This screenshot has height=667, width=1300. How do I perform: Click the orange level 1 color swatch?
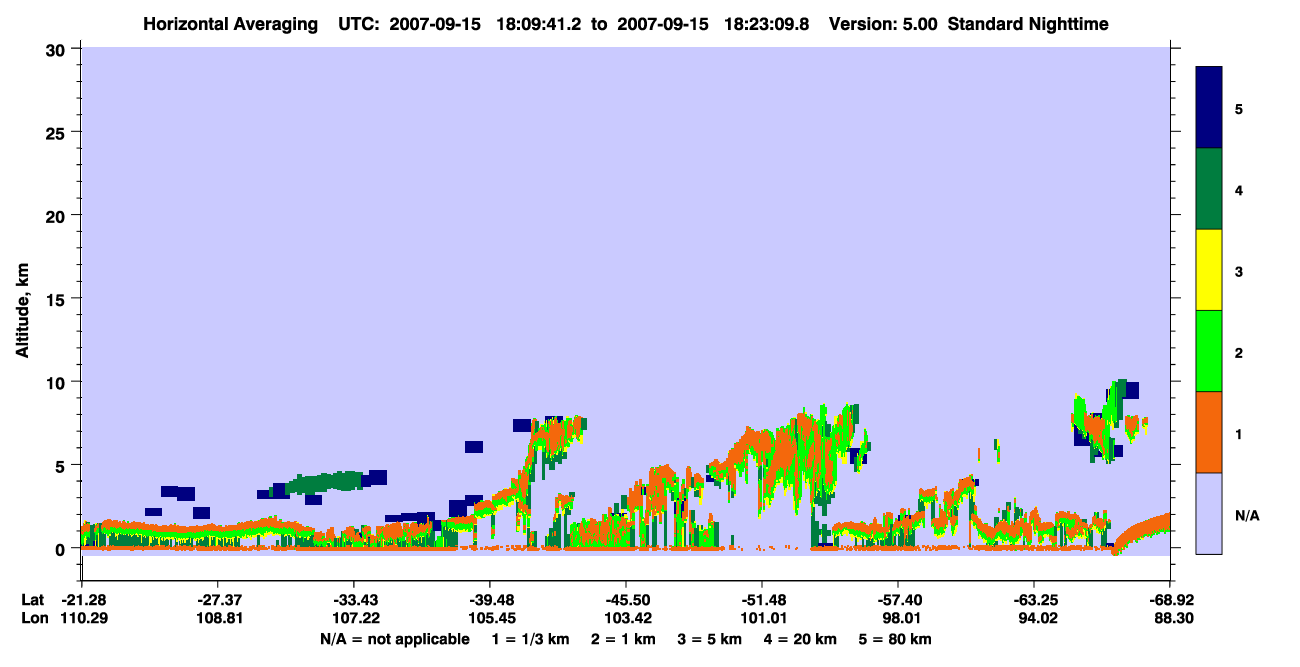pos(1209,432)
